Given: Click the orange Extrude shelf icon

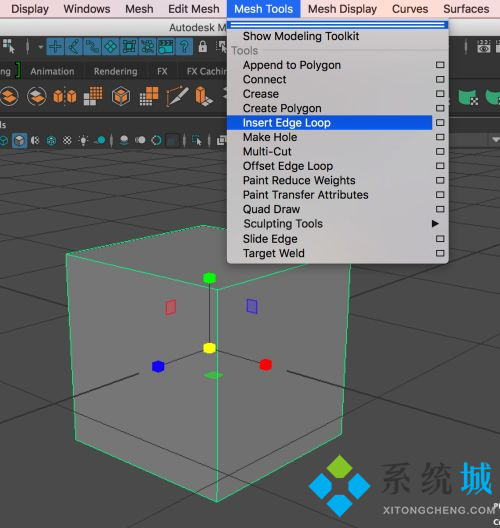Looking at the screenshot, I should point(203,97).
